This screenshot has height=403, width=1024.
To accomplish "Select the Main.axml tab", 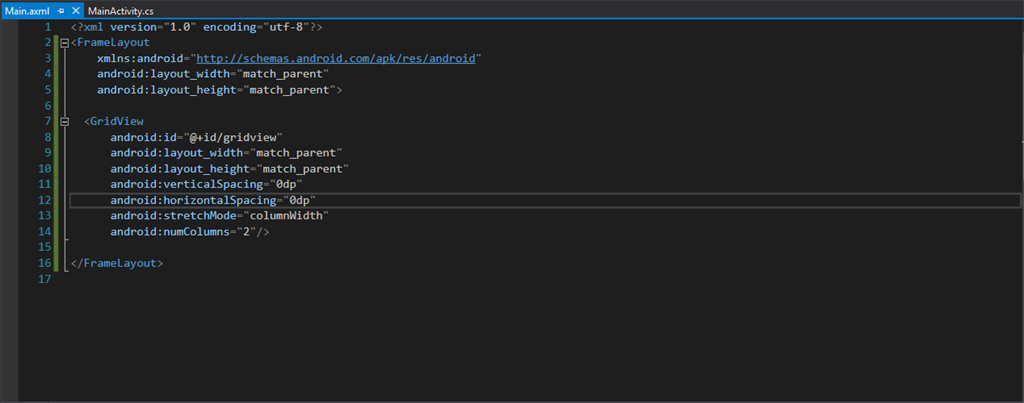I will pyautogui.click(x=25, y=9).
